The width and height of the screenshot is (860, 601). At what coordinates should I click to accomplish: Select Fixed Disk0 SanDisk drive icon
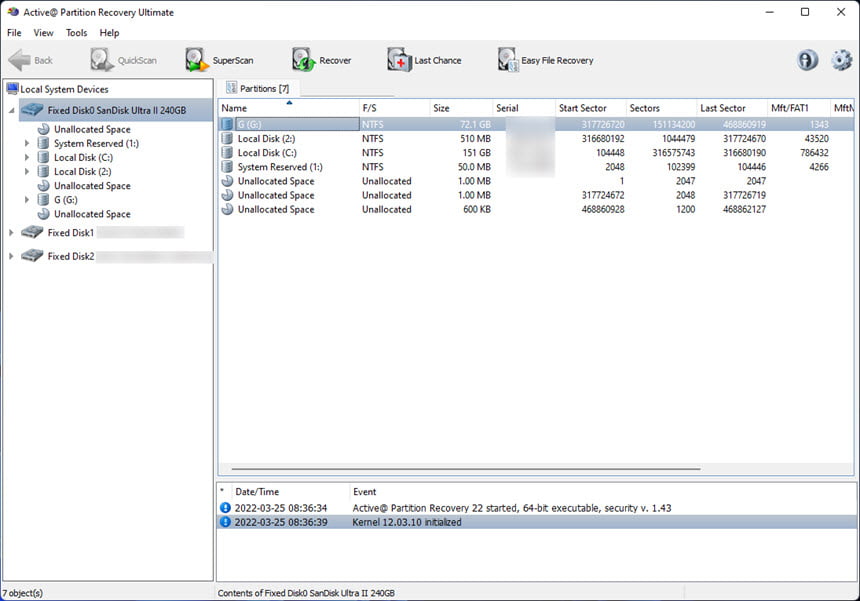[32, 110]
